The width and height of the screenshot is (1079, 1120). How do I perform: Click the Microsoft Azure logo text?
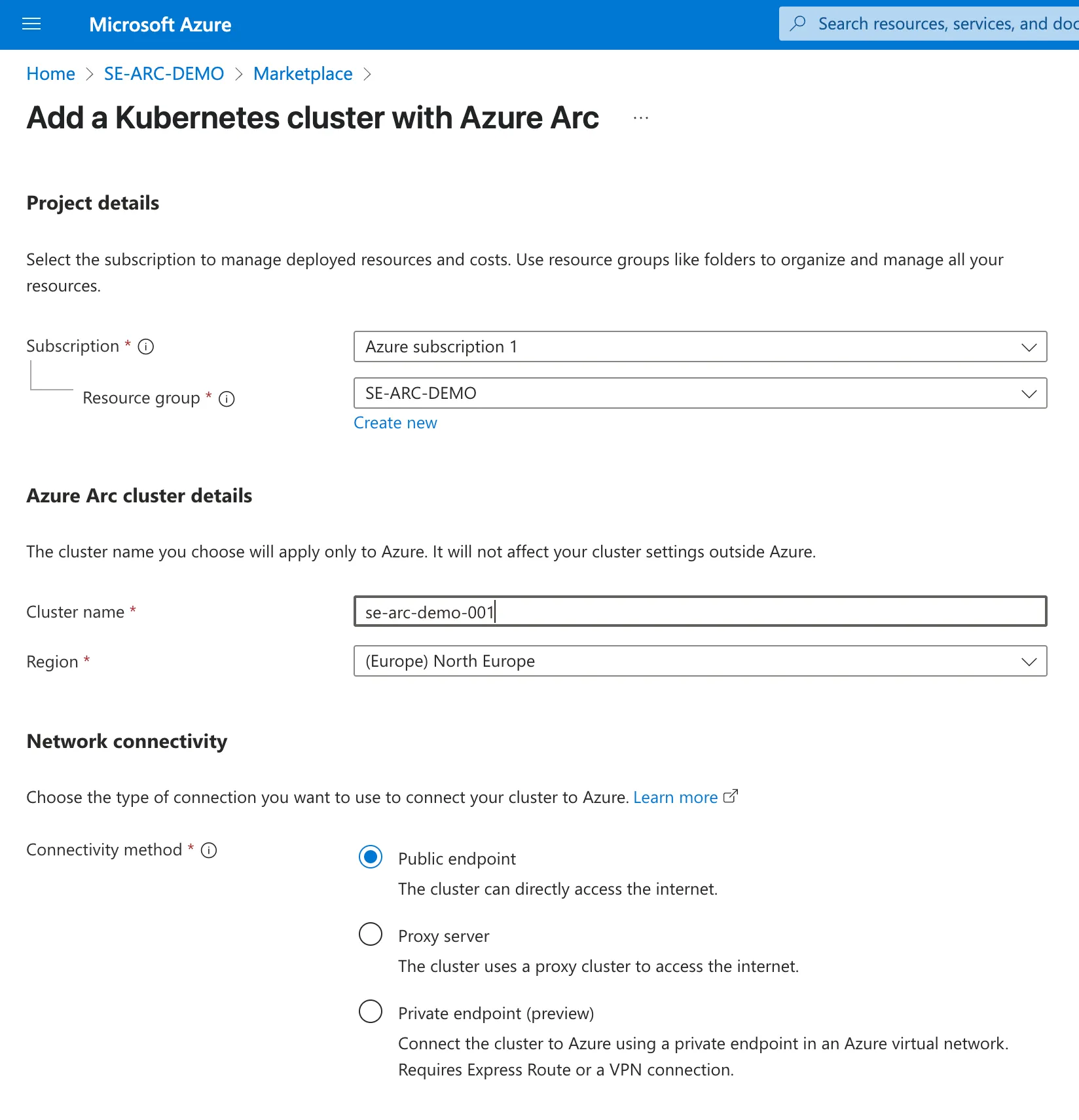point(160,25)
